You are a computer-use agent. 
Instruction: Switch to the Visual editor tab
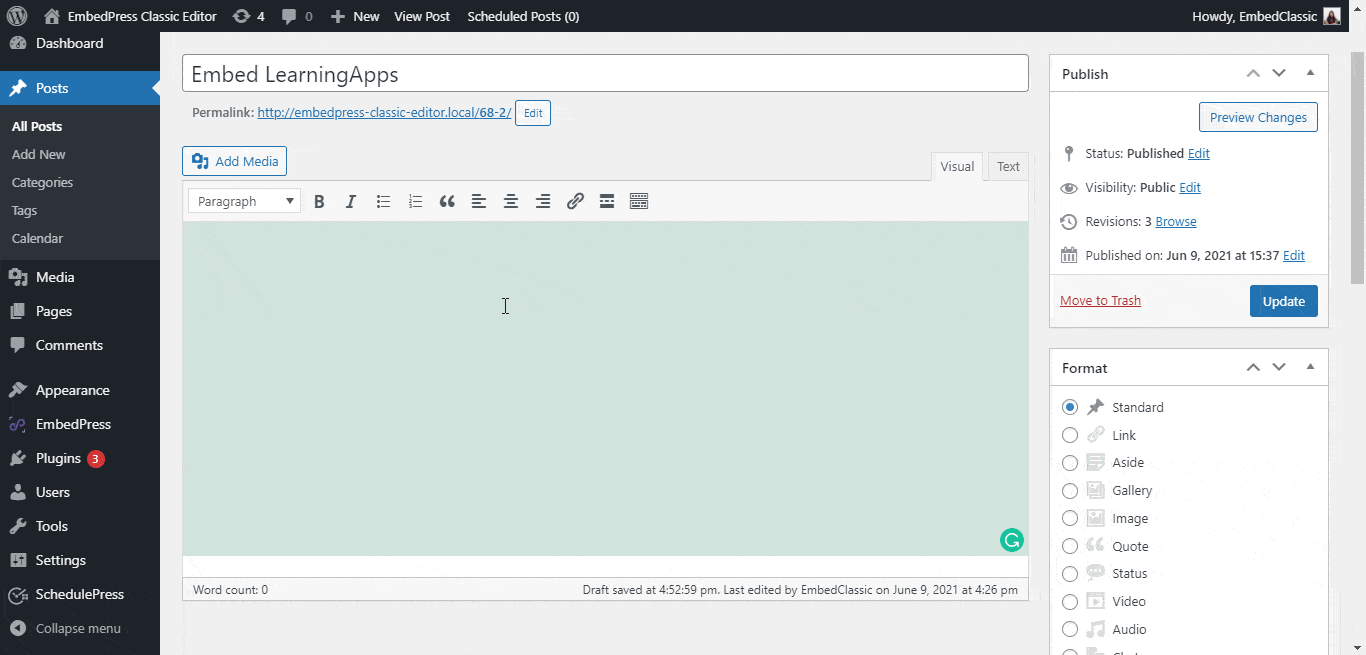[957, 167]
